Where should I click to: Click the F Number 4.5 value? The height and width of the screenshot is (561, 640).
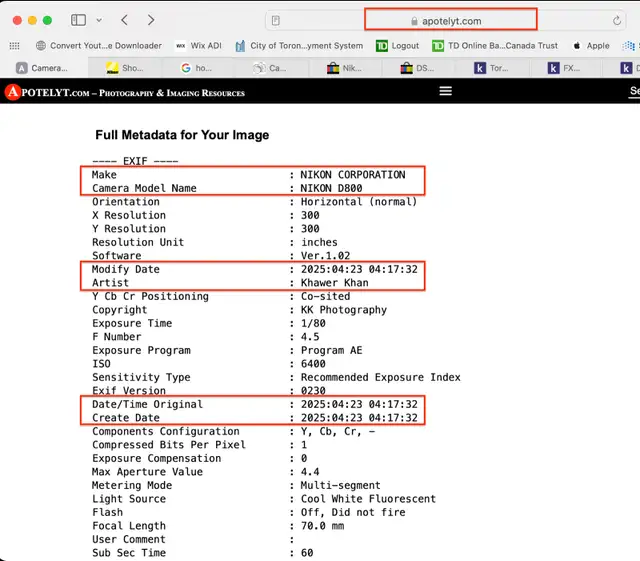click(310, 337)
